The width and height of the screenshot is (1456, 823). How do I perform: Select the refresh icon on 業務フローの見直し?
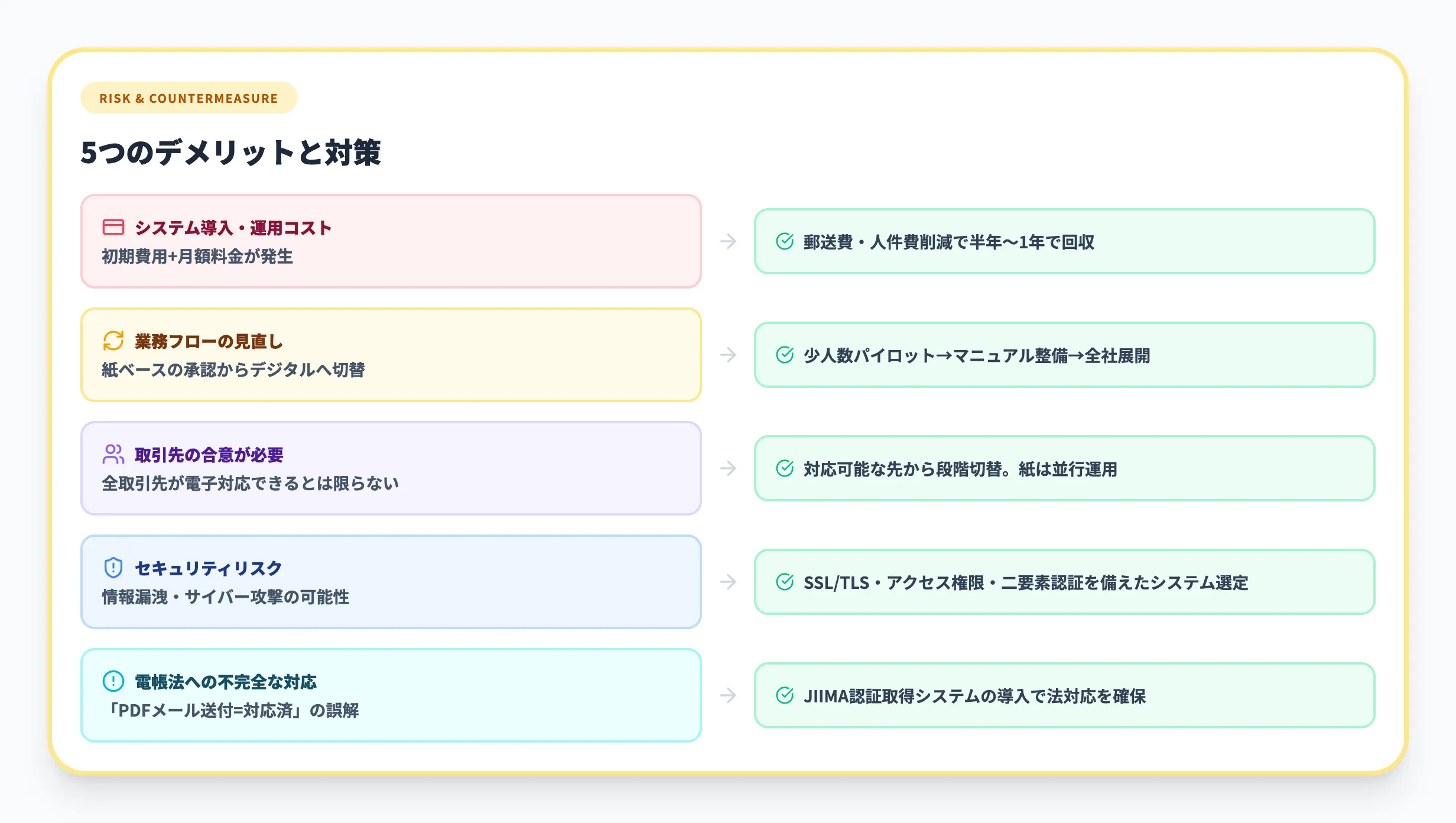(x=113, y=341)
